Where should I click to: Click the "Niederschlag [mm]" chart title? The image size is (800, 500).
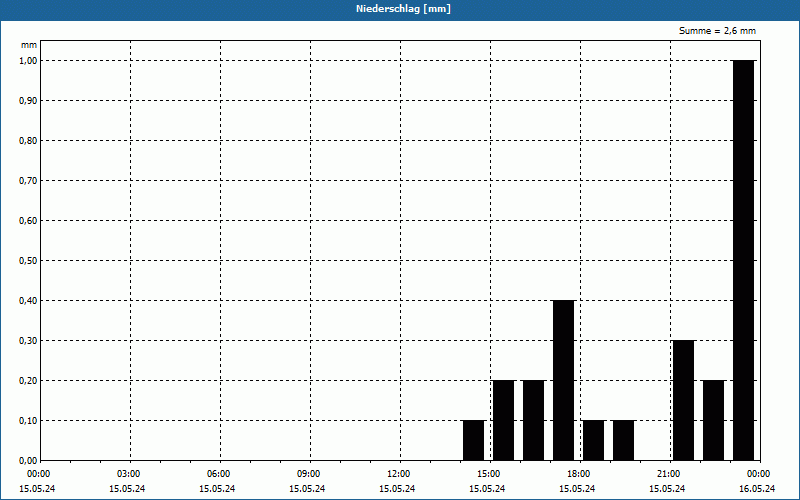coord(403,9)
